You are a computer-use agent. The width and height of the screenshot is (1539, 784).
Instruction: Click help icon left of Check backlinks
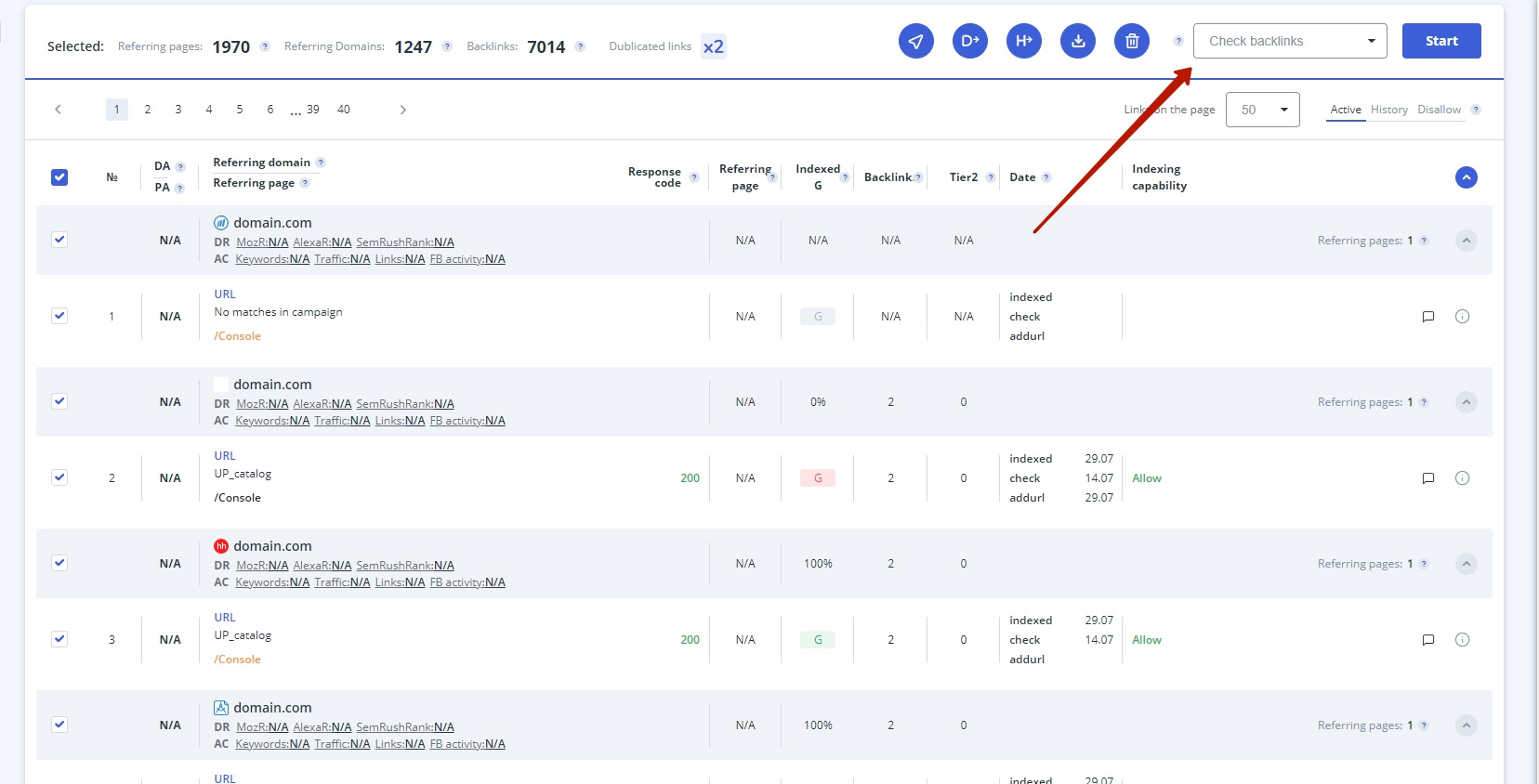[1178, 41]
